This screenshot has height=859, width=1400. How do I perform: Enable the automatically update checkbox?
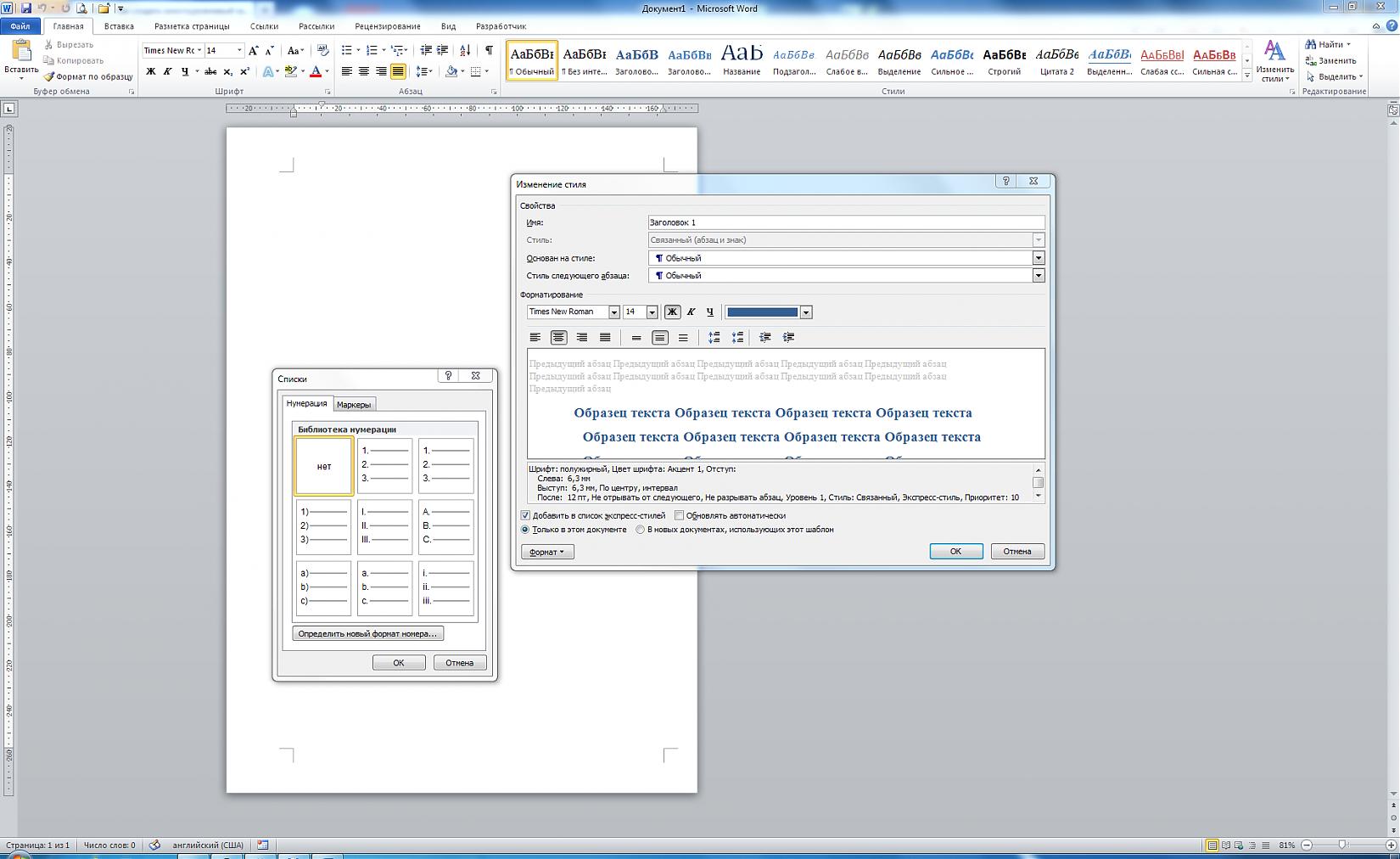tap(679, 515)
